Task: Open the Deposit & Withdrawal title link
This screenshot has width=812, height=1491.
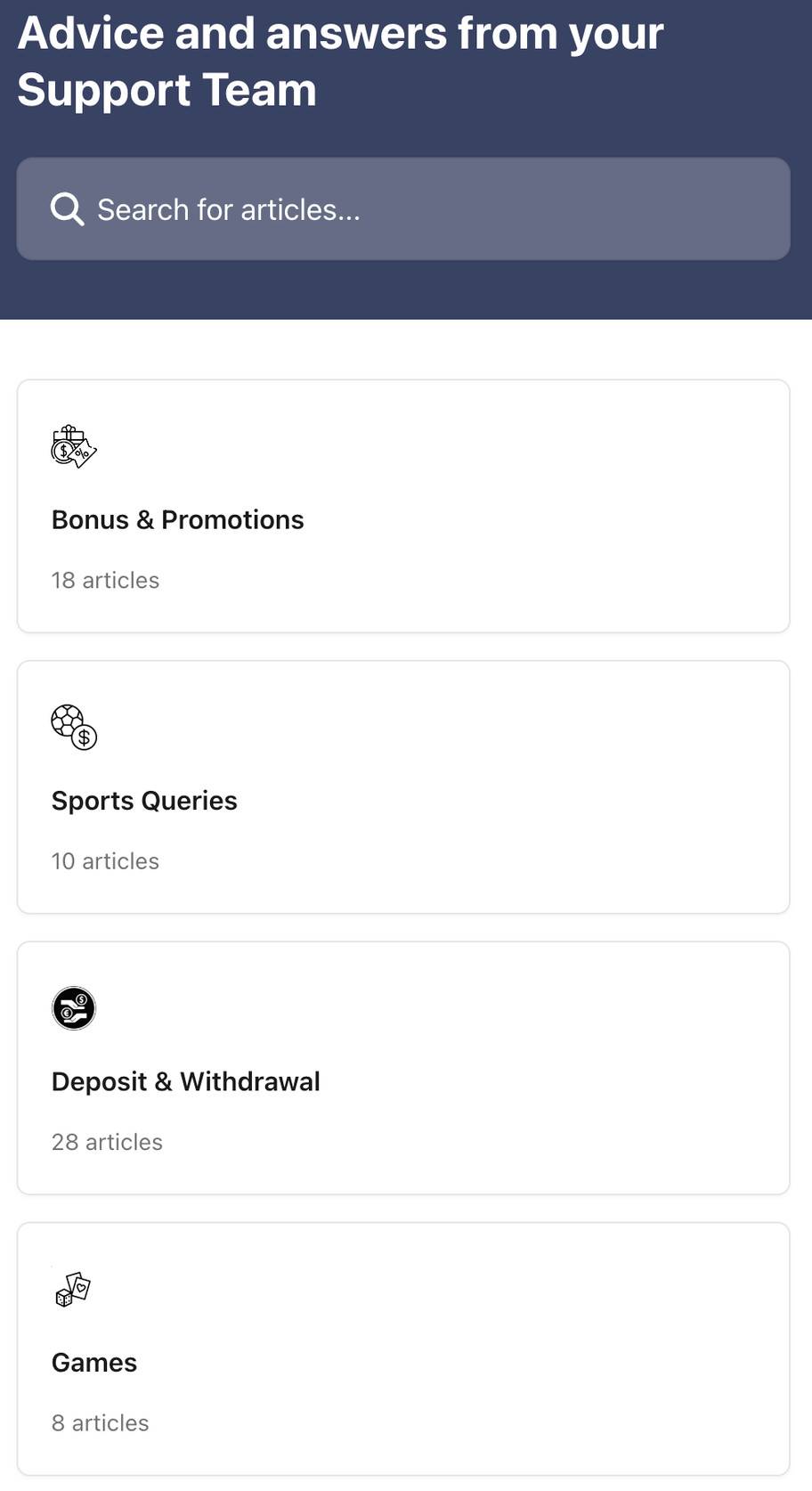Action: [186, 1081]
